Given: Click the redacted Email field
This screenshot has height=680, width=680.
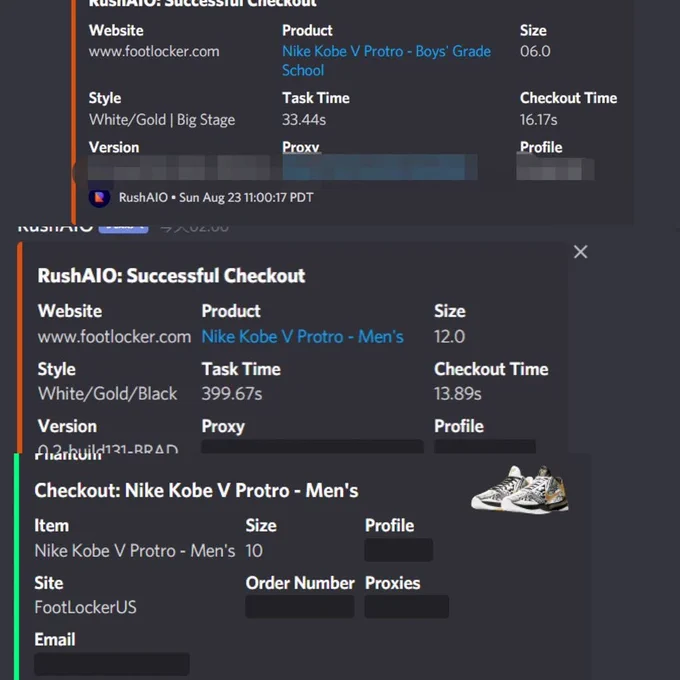Looking at the screenshot, I should point(112,664).
